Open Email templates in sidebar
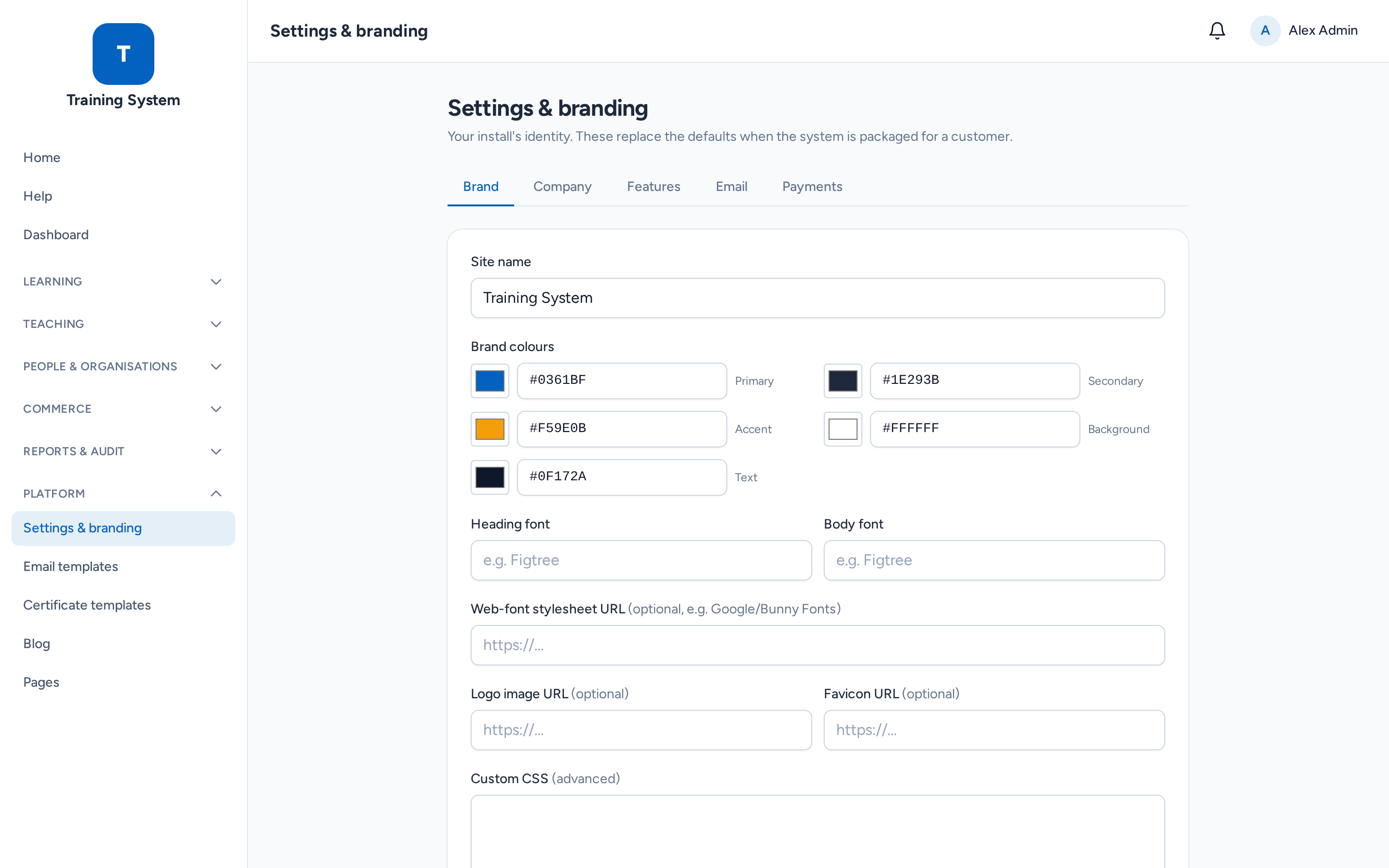The image size is (1389, 868). point(123,567)
